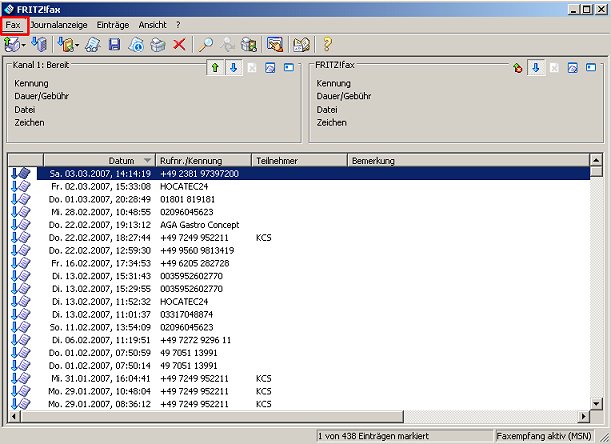
Task: Open the Einträge menu
Action: 113,25
